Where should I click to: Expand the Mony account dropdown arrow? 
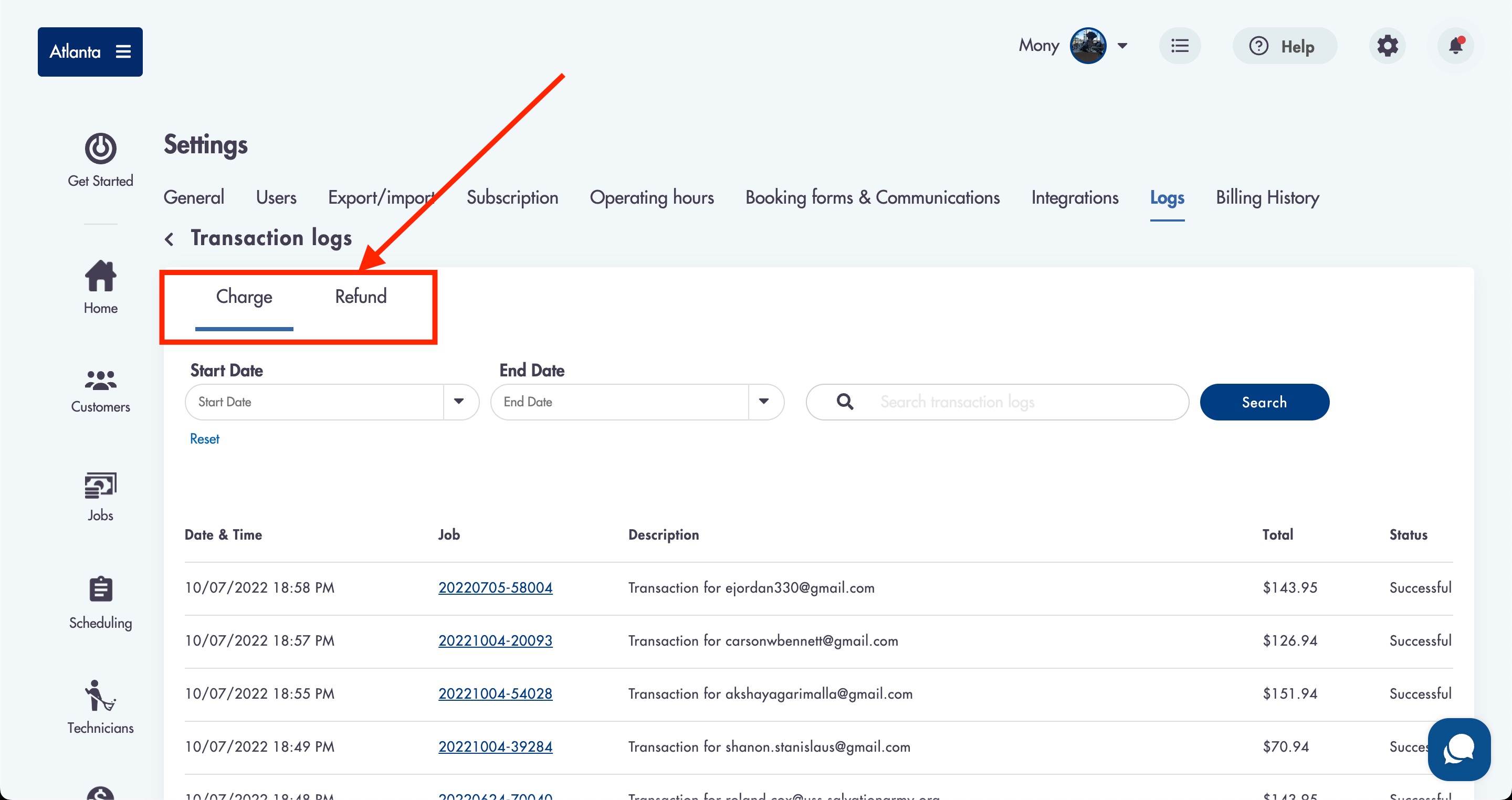click(x=1122, y=46)
